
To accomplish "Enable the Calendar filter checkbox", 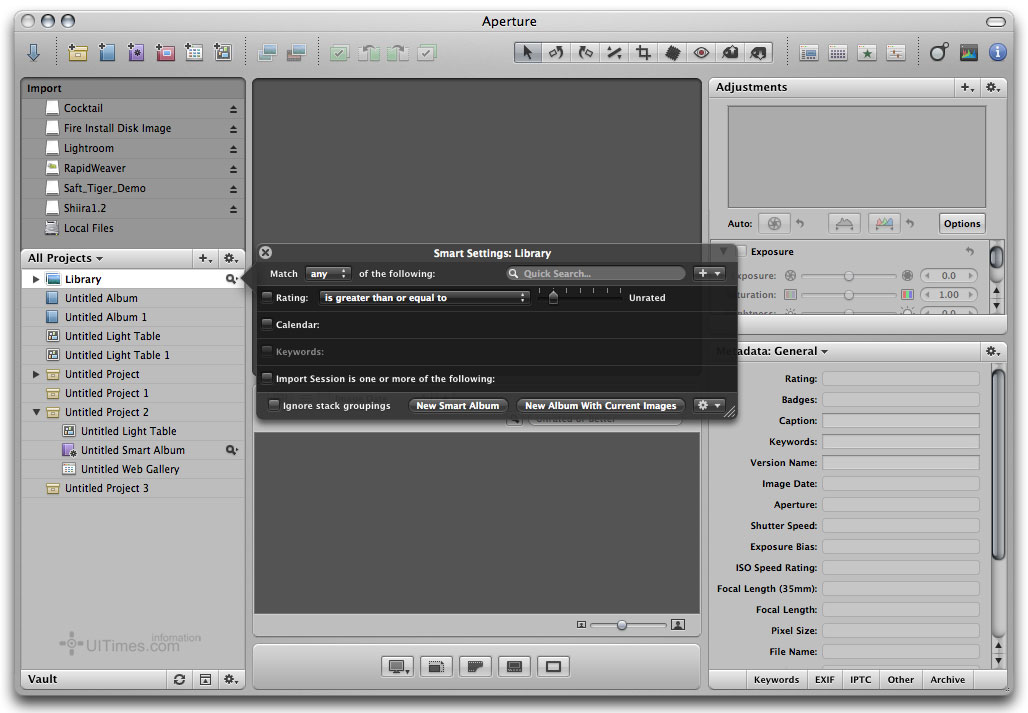I will pyautogui.click(x=267, y=324).
